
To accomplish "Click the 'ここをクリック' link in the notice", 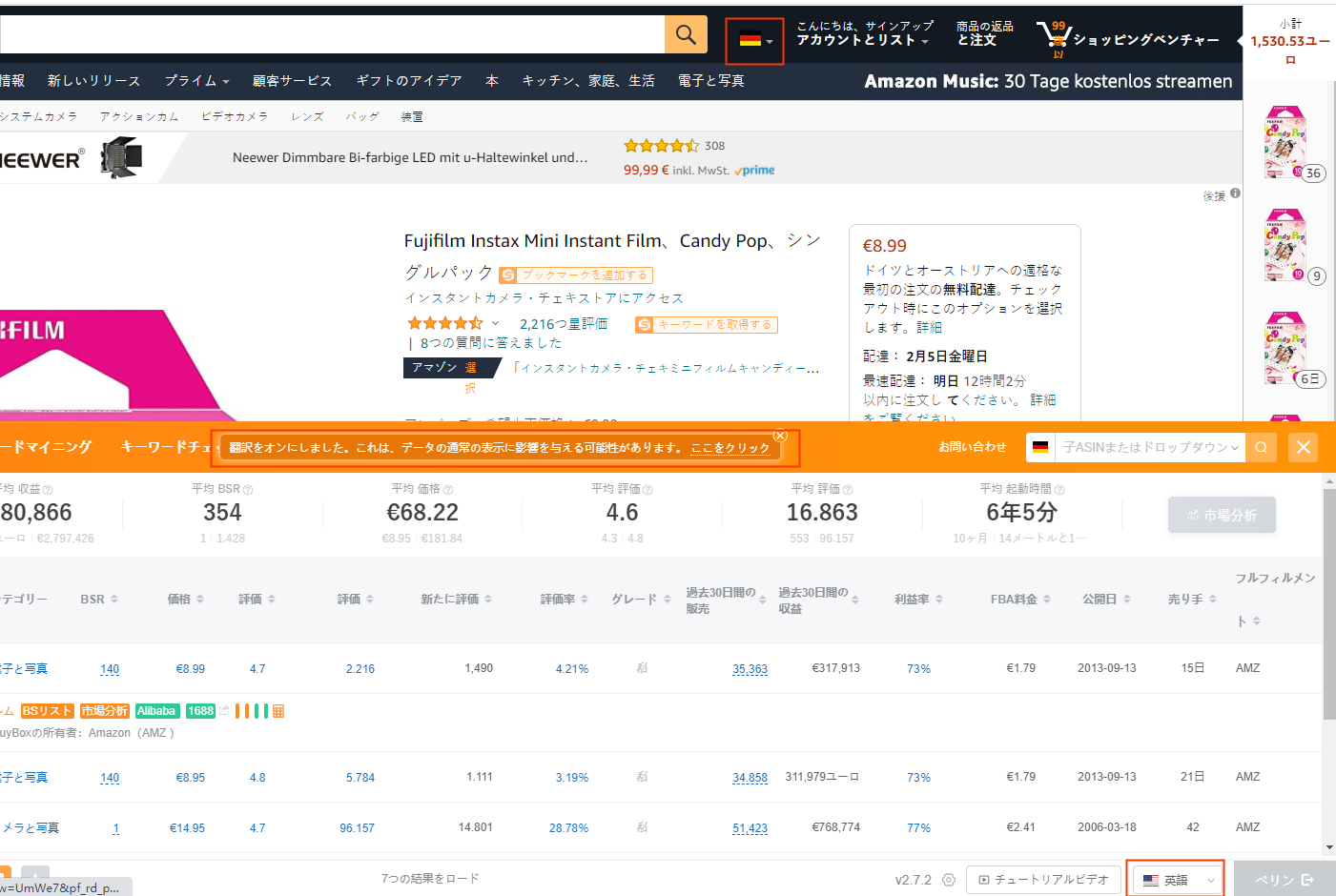I will tap(730, 448).
